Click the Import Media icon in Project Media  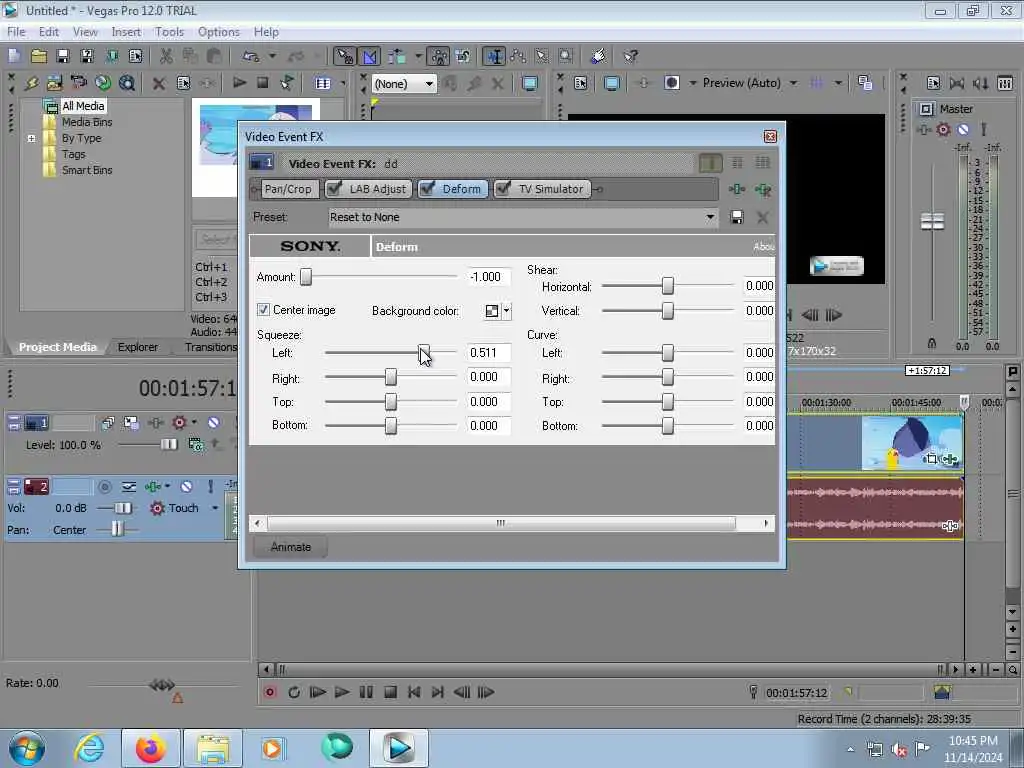click(55, 83)
